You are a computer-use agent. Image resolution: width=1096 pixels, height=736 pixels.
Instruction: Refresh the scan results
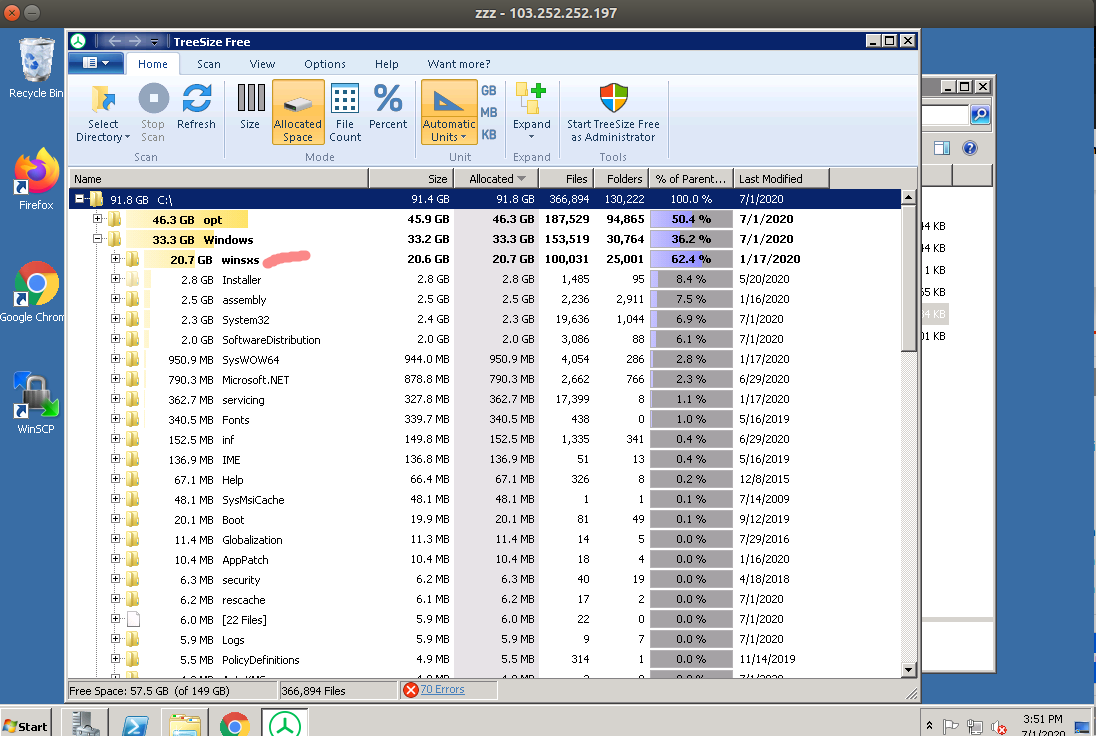[x=196, y=106]
